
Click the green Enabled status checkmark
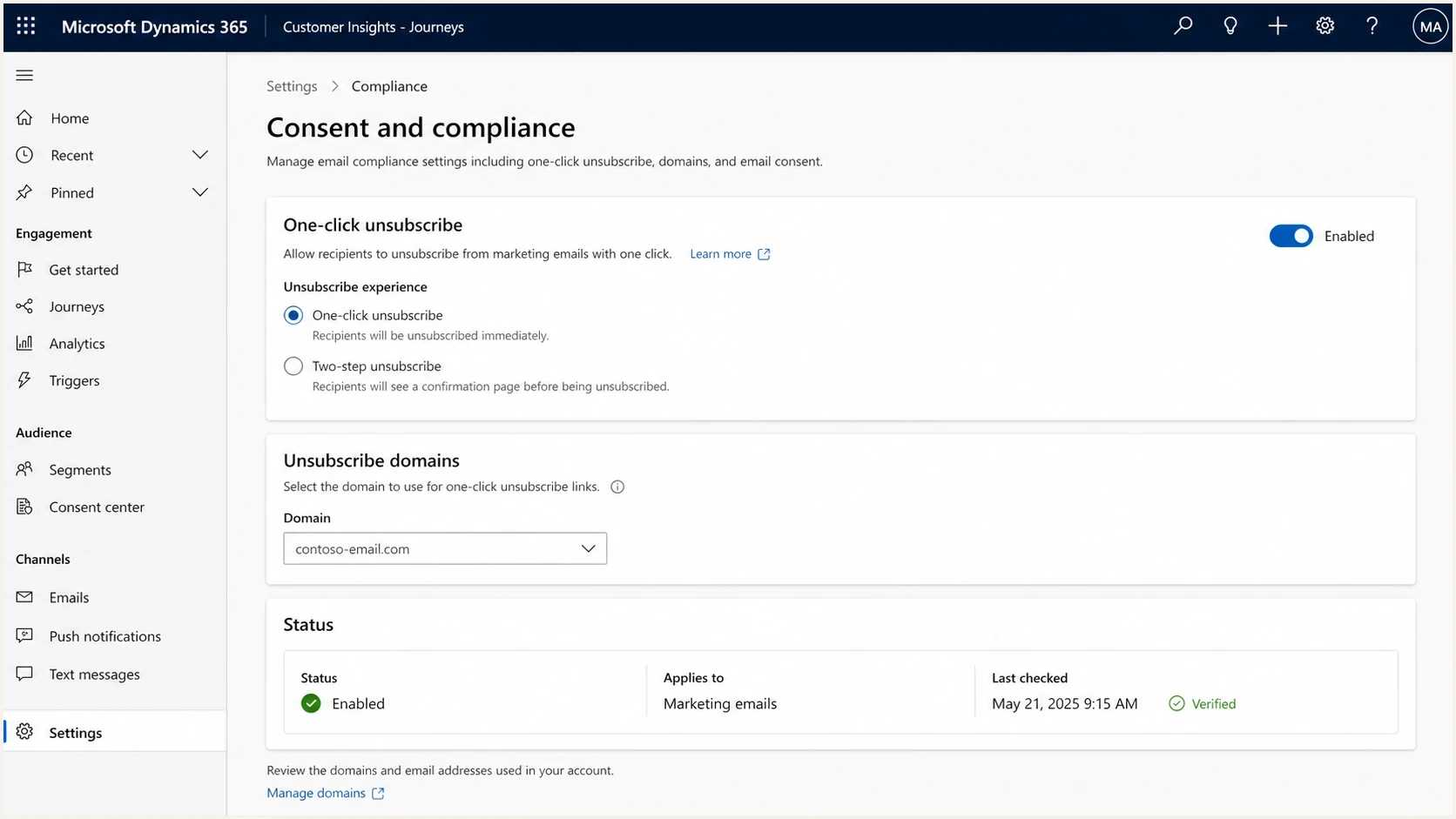point(311,703)
